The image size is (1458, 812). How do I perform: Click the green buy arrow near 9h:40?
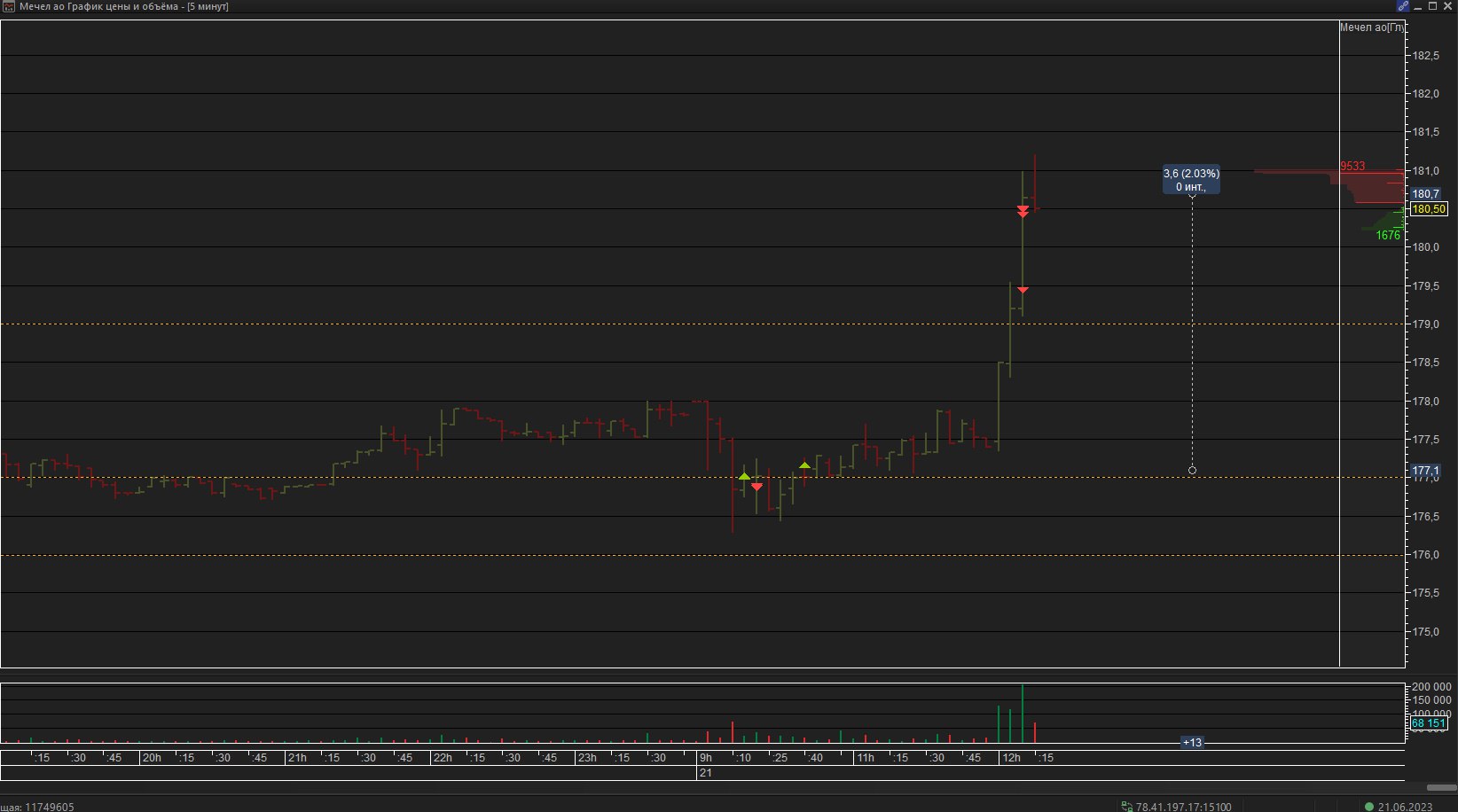click(804, 465)
